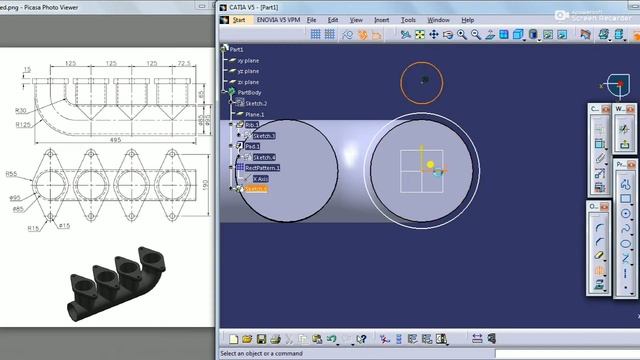The image size is (640, 360).
Task: Select Sketch.2 in the specification tree
Action: pyautogui.click(x=256, y=103)
